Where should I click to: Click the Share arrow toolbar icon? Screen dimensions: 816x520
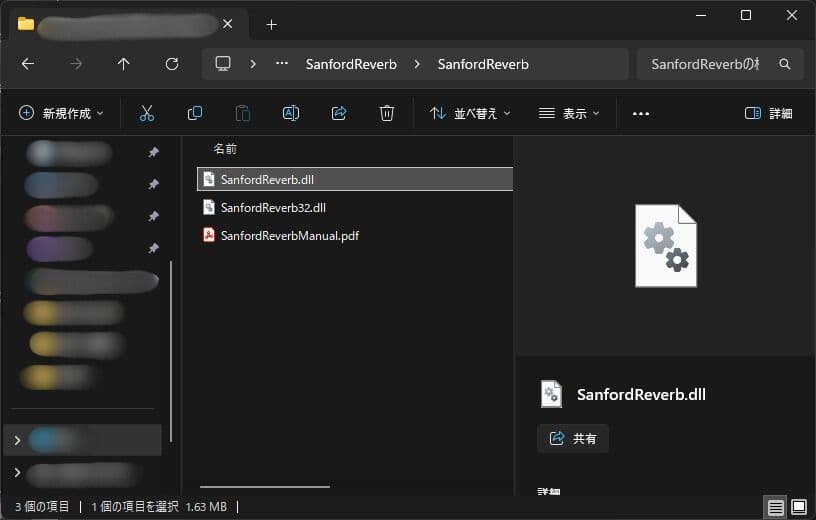(x=339, y=114)
